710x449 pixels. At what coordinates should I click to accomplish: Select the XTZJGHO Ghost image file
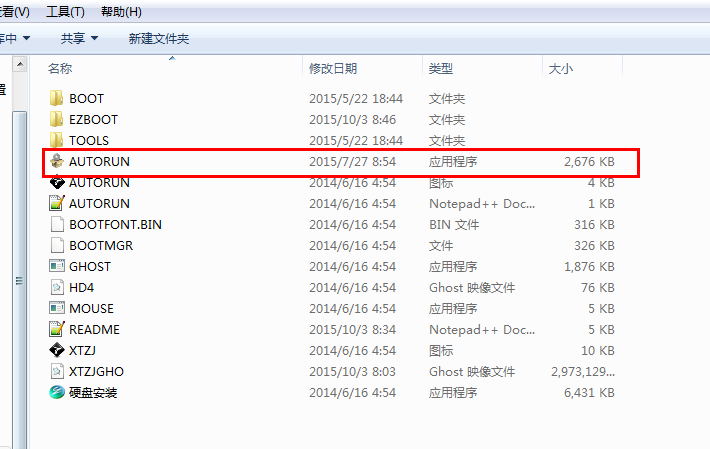[x=96, y=371]
